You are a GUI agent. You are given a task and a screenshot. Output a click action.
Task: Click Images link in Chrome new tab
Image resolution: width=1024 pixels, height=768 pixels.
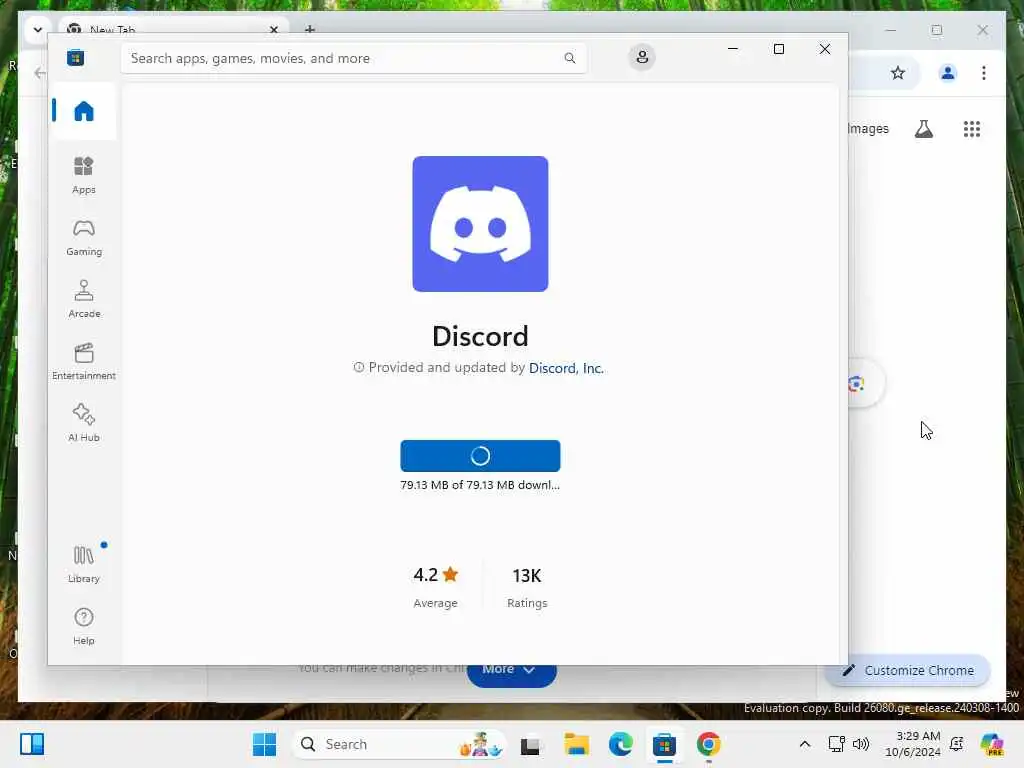coord(869,129)
